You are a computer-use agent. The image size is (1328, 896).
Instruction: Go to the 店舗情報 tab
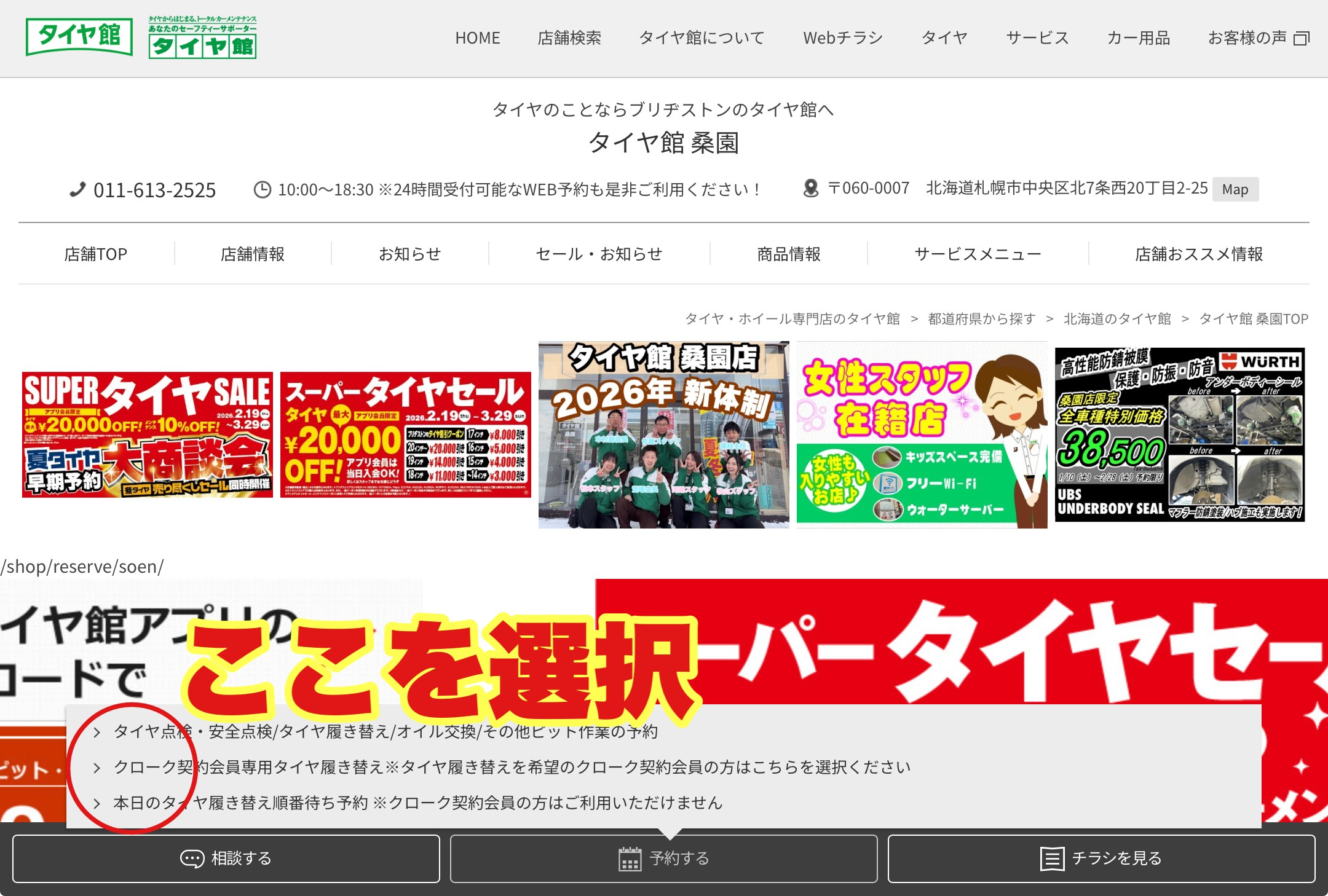tap(253, 254)
